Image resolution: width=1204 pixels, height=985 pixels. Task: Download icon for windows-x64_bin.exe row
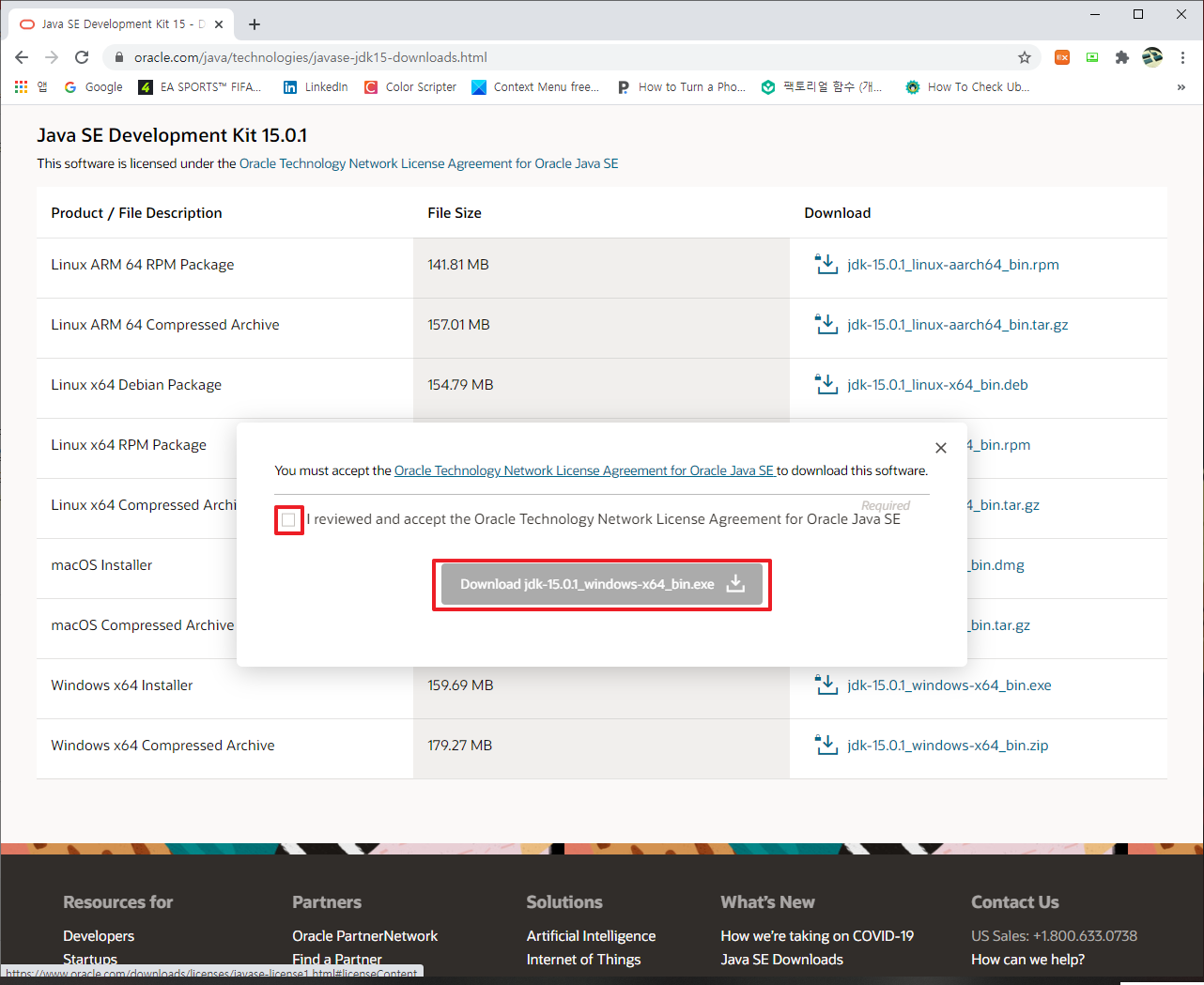tap(826, 685)
